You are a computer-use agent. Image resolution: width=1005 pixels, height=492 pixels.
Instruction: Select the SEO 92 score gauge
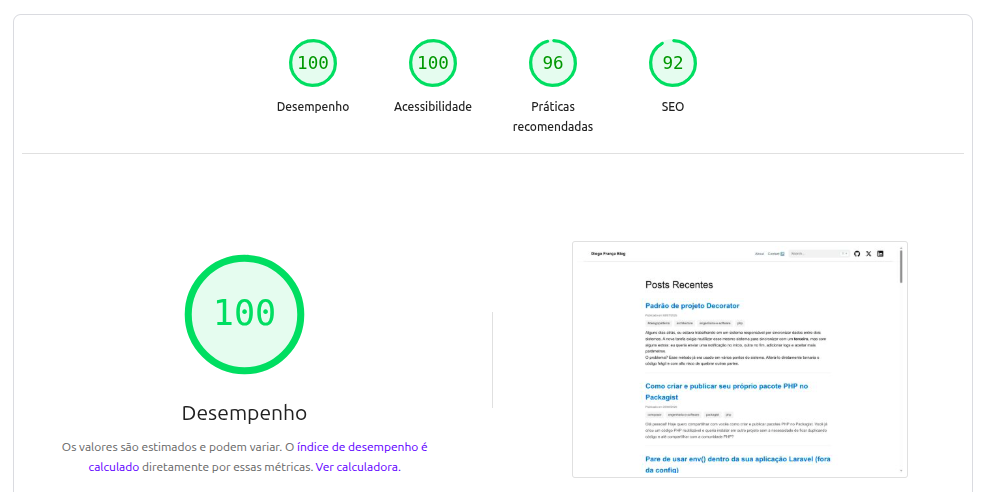[672, 63]
